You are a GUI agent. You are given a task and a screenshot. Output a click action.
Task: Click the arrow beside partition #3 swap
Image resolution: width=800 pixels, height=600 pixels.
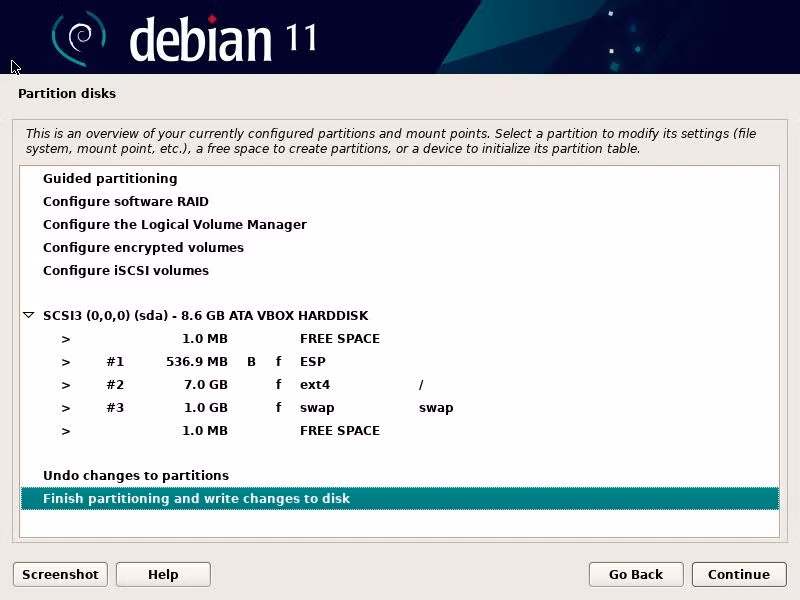coord(66,408)
